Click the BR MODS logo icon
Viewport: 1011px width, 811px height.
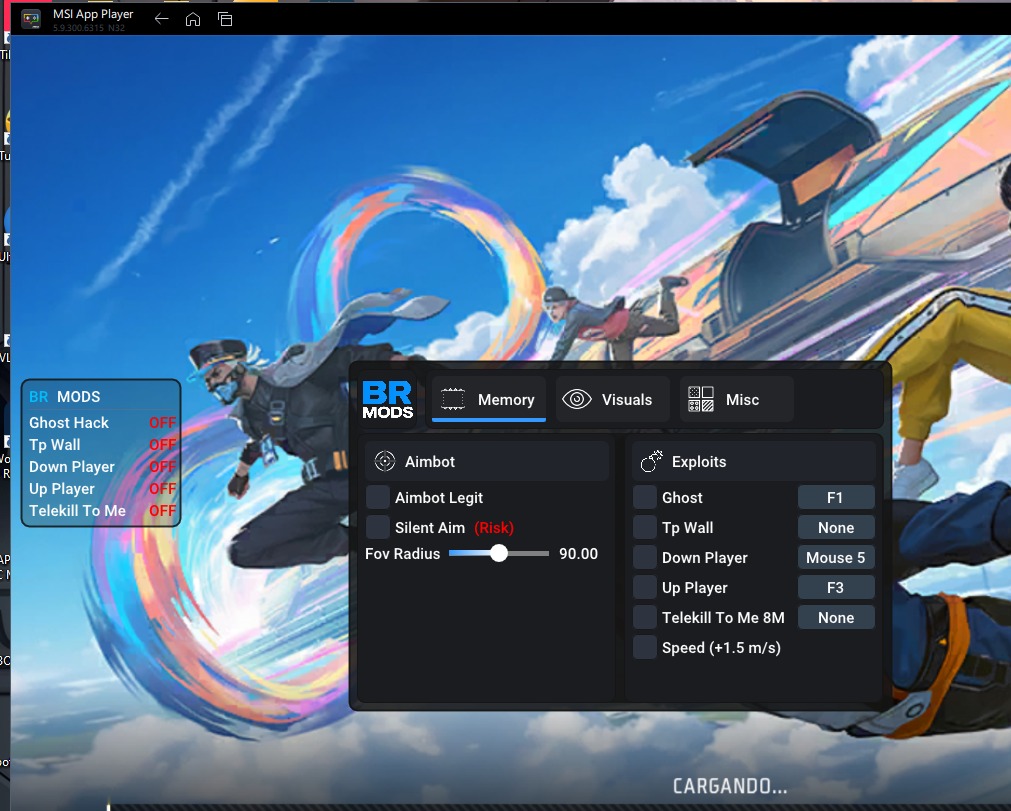(x=387, y=398)
